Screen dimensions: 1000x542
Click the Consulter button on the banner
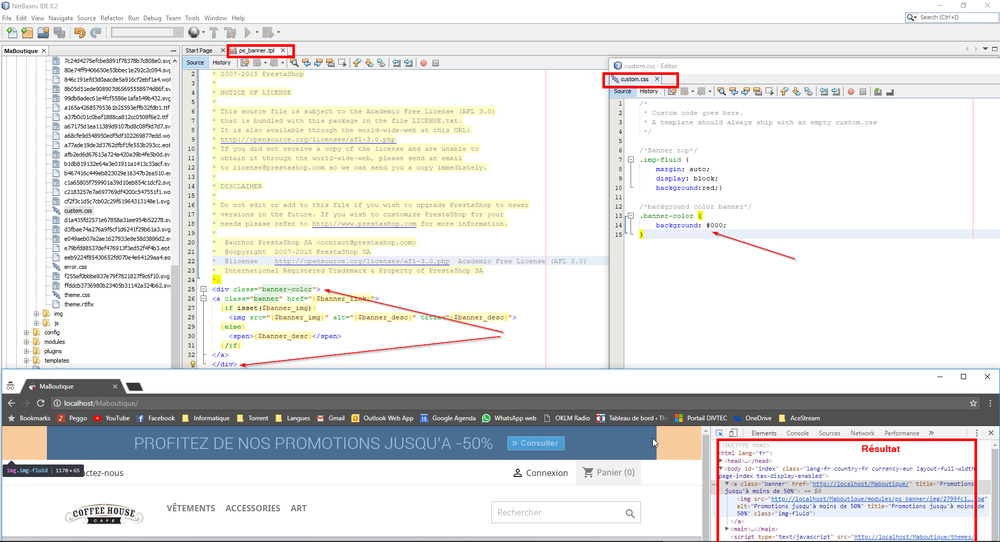point(535,443)
